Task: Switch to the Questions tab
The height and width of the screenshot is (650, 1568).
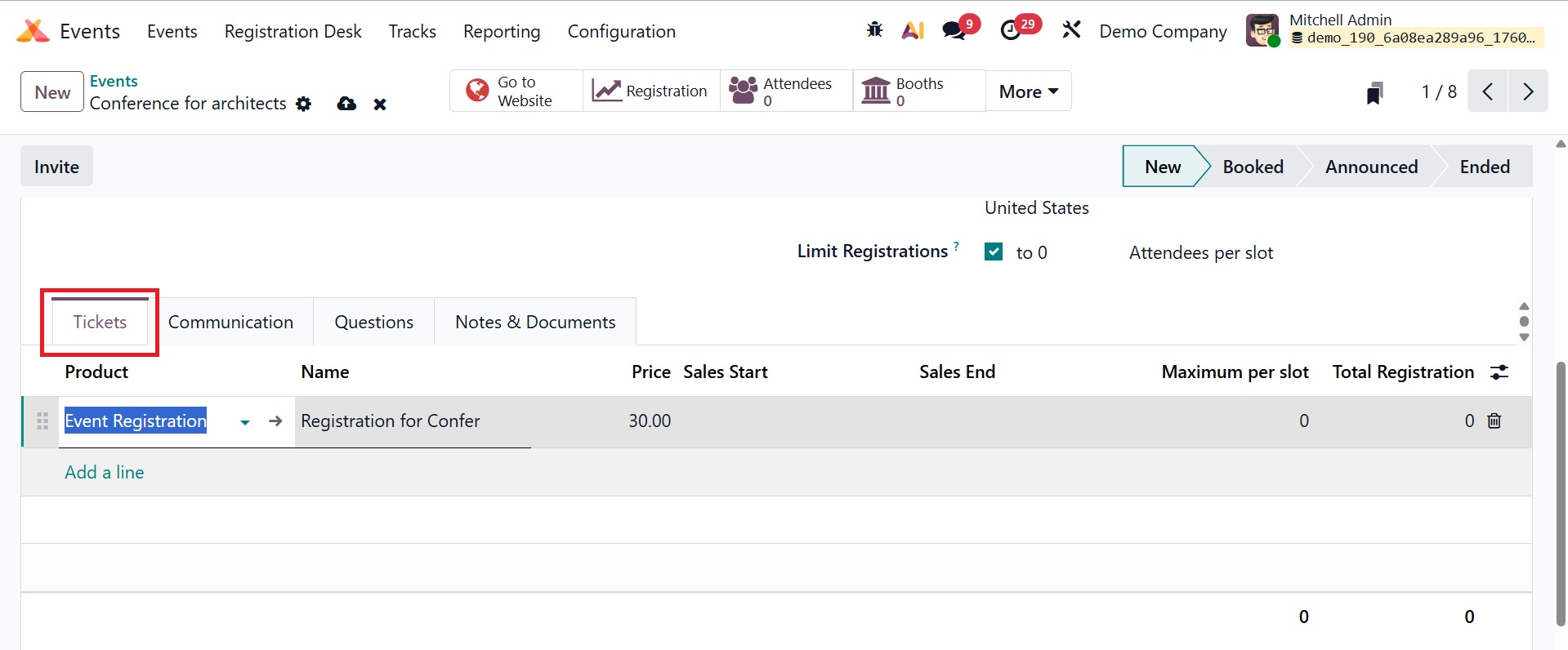Action: (x=373, y=322)
